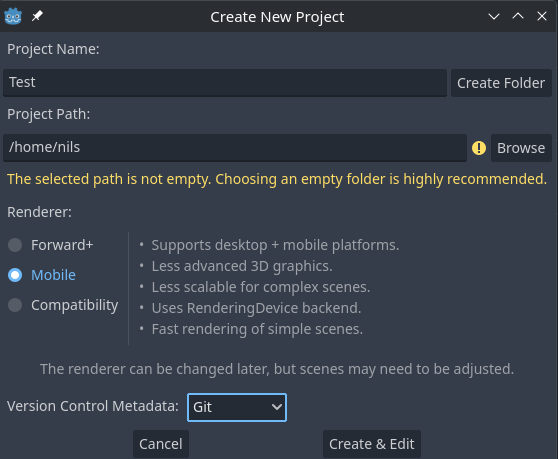Click Create & Edit button
The height and width of the screenshot is (459, 558).
click(x=372, y=444)
